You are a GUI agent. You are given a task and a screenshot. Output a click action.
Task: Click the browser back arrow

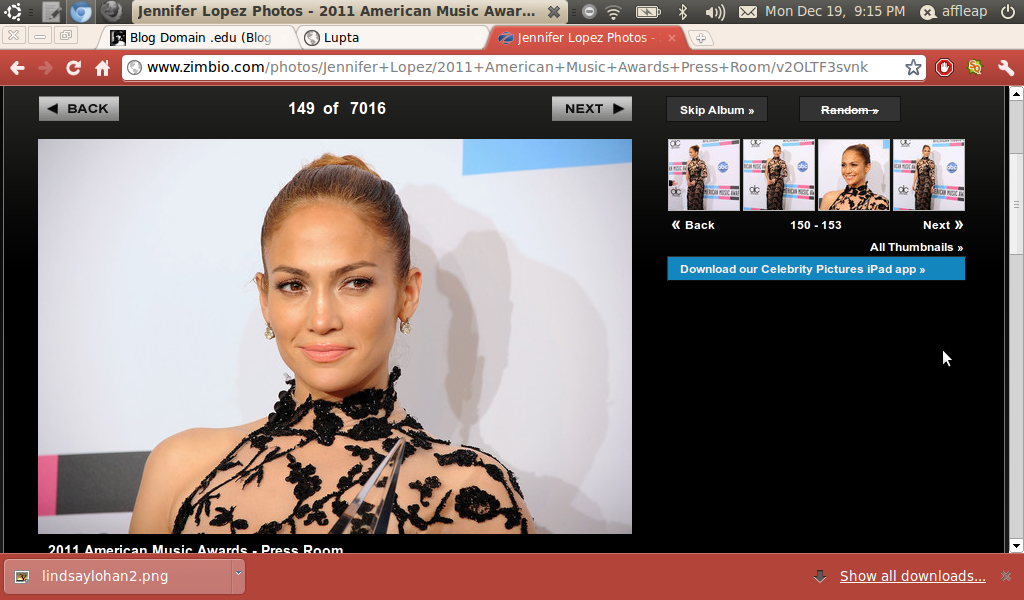click(x=18, y=68)
